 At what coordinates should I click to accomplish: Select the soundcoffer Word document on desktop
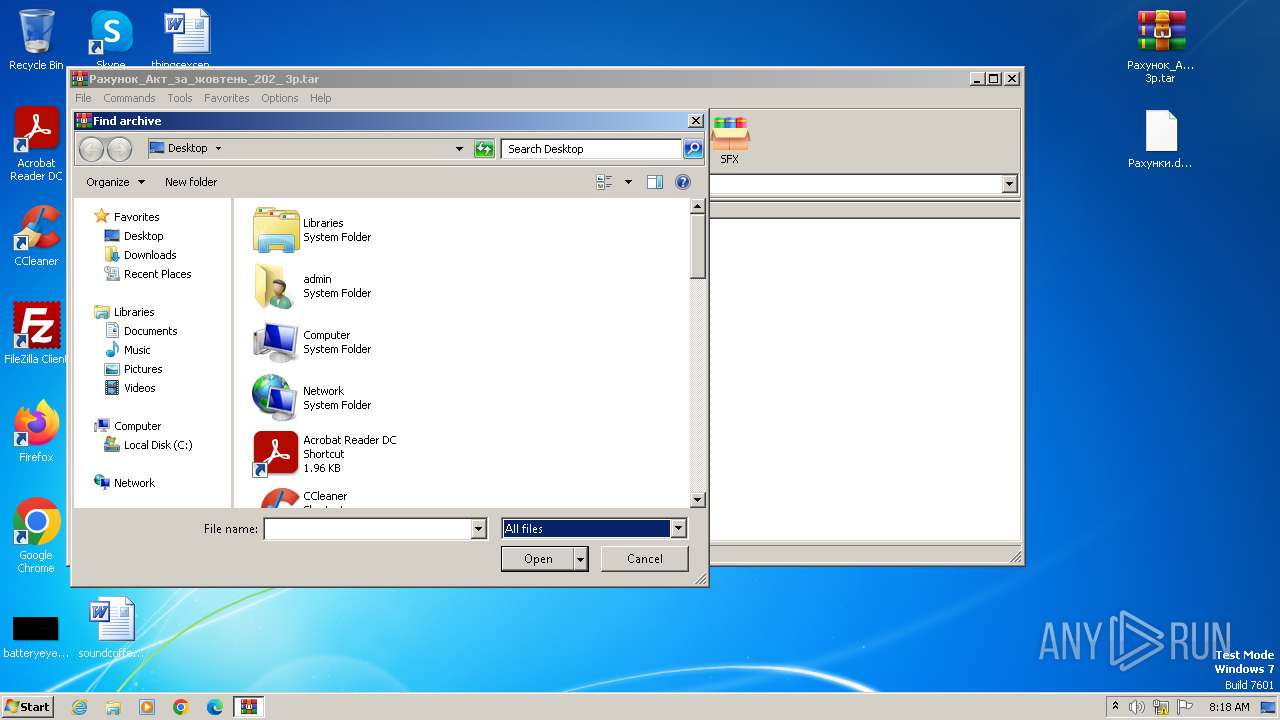click(x=111, y=628)
